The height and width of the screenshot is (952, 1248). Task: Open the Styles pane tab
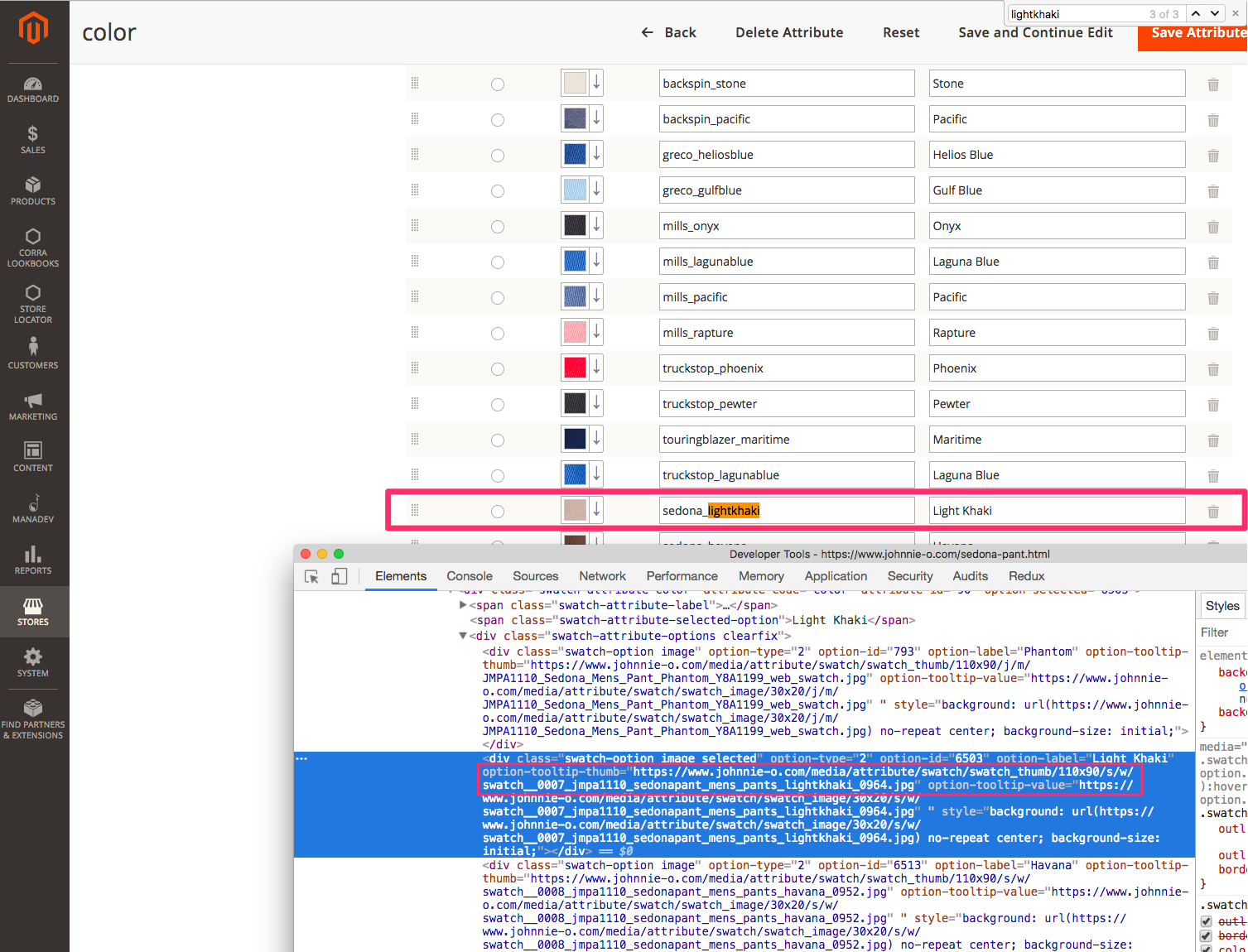[1222, 606]
